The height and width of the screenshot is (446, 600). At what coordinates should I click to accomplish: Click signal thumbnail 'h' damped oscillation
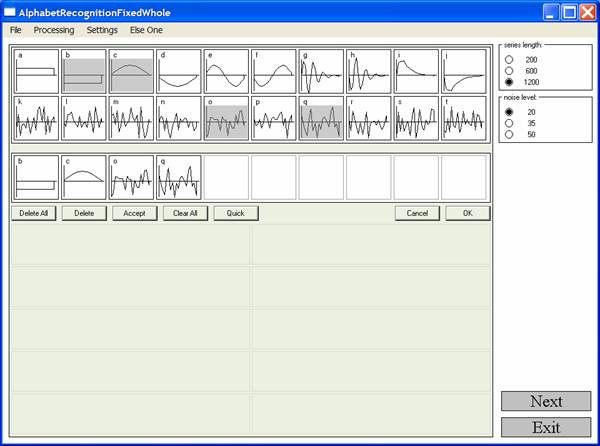[x=368, y=72]
